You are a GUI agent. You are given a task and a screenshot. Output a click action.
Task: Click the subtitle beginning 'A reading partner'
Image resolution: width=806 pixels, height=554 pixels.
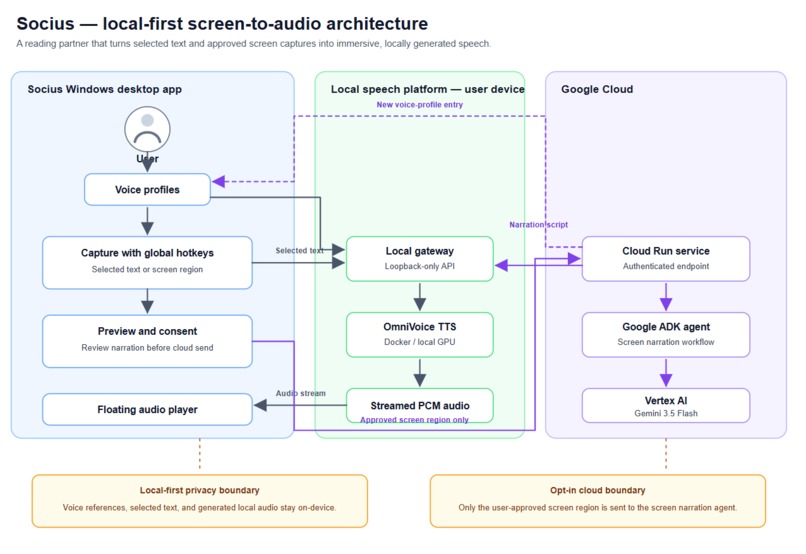click(x=253, y=44)
